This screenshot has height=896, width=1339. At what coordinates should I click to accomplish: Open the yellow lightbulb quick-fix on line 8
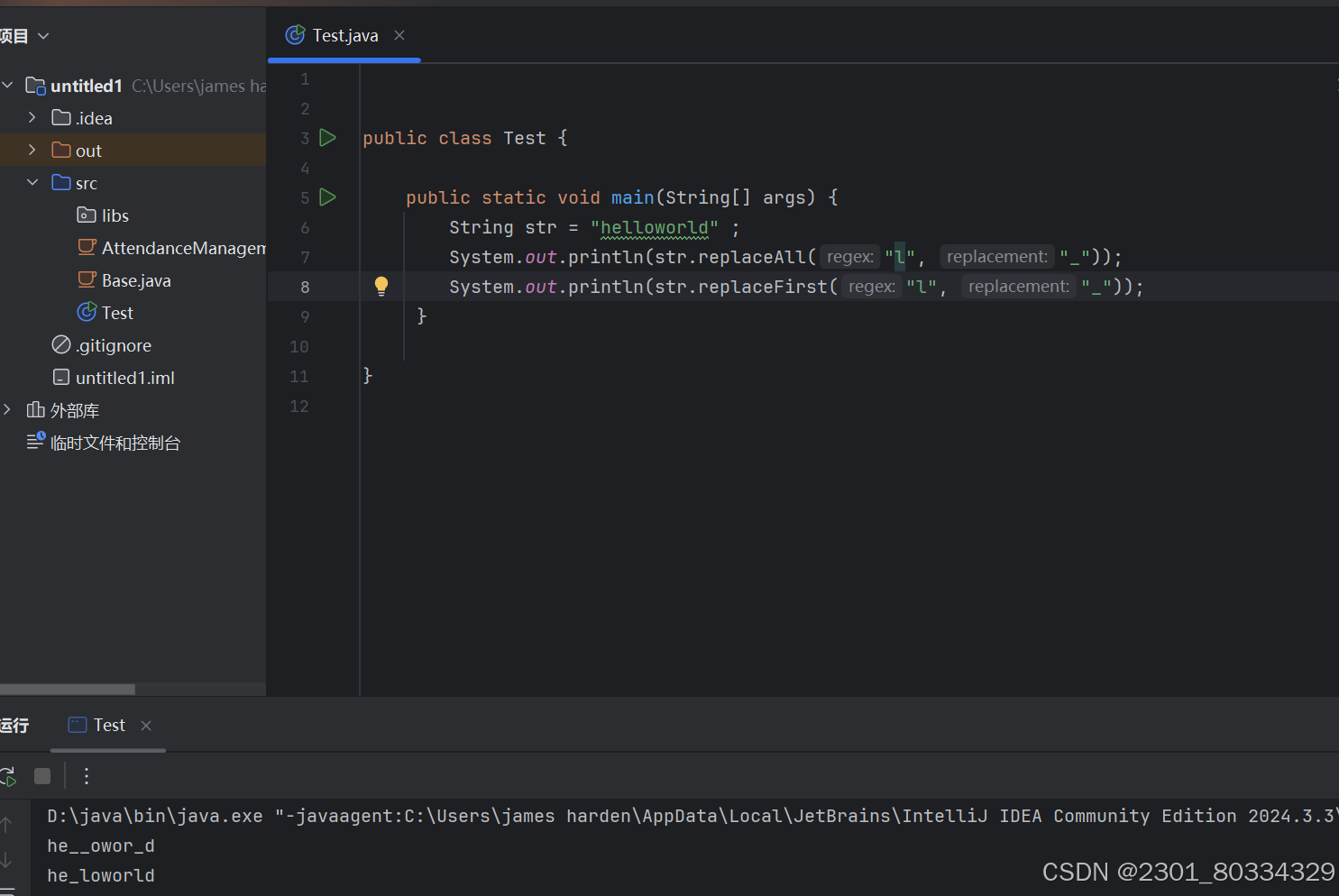381,287
